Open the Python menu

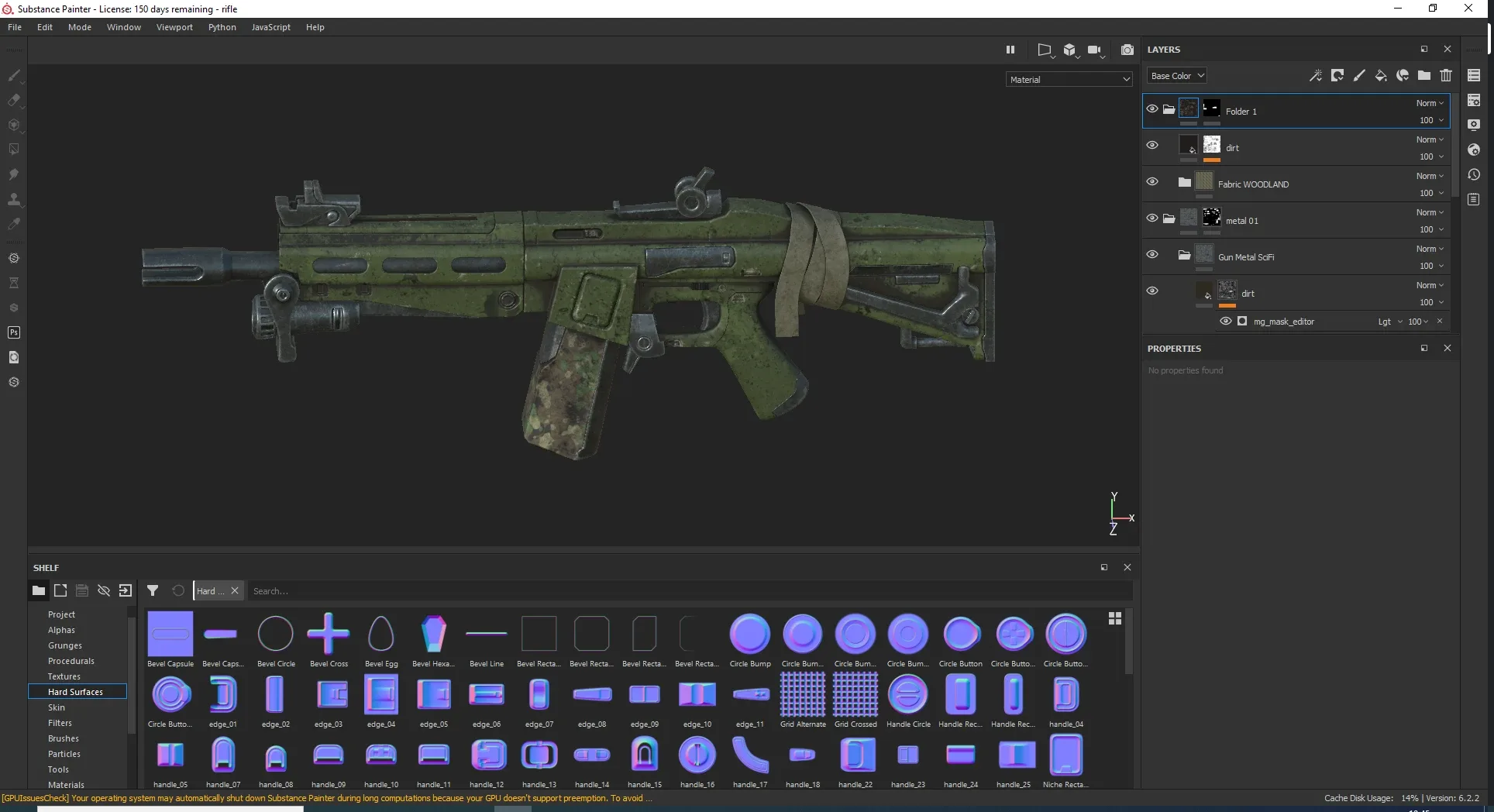[222, 27]
